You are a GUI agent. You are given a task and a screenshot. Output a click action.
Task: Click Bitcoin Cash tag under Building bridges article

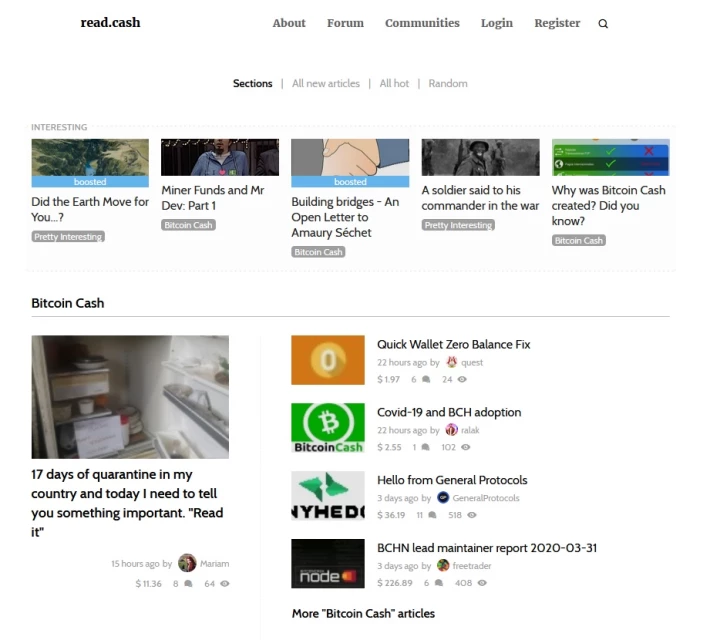(318, 252)
